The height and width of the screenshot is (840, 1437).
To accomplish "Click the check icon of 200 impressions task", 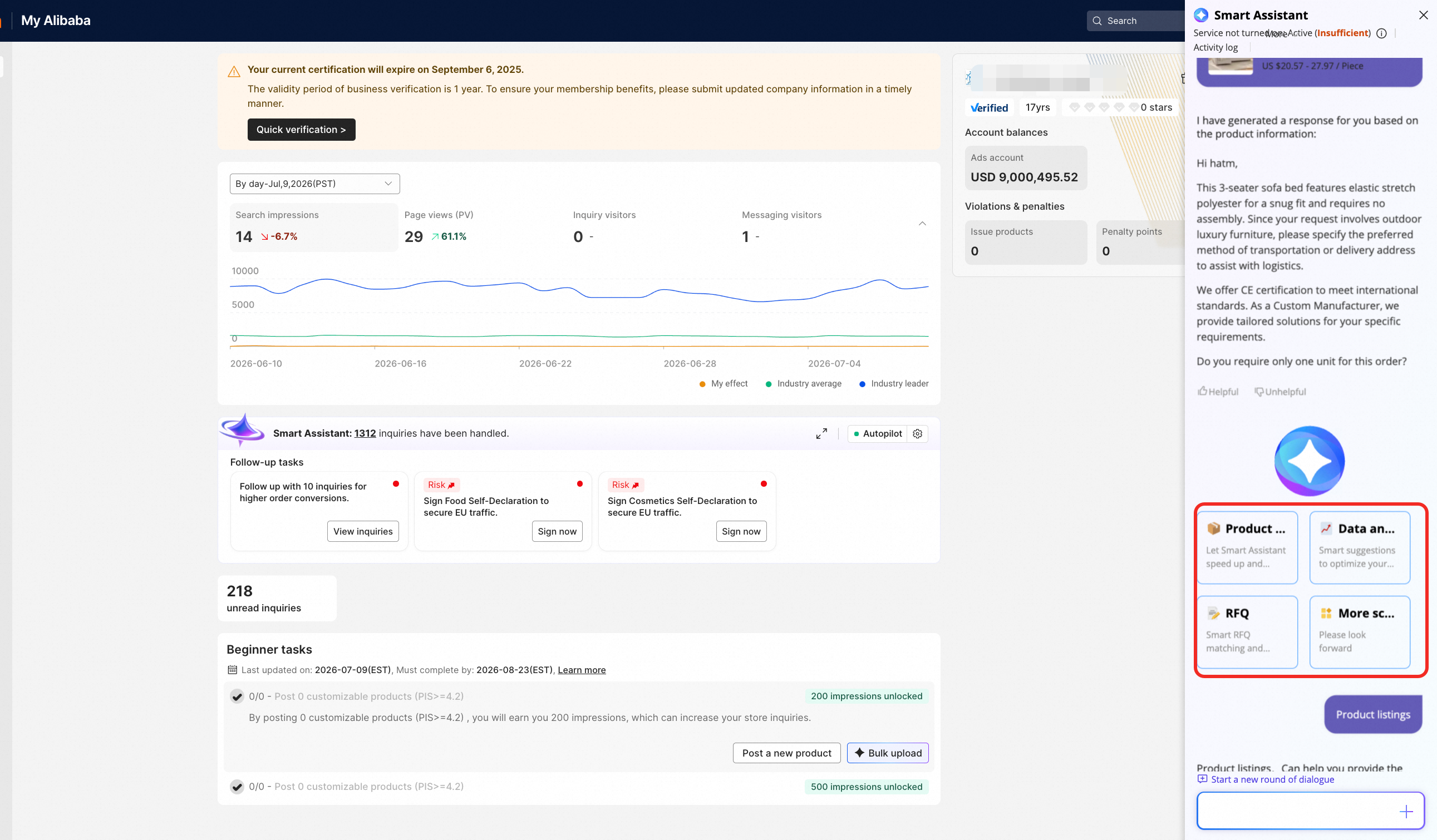I will coord(237,696).
